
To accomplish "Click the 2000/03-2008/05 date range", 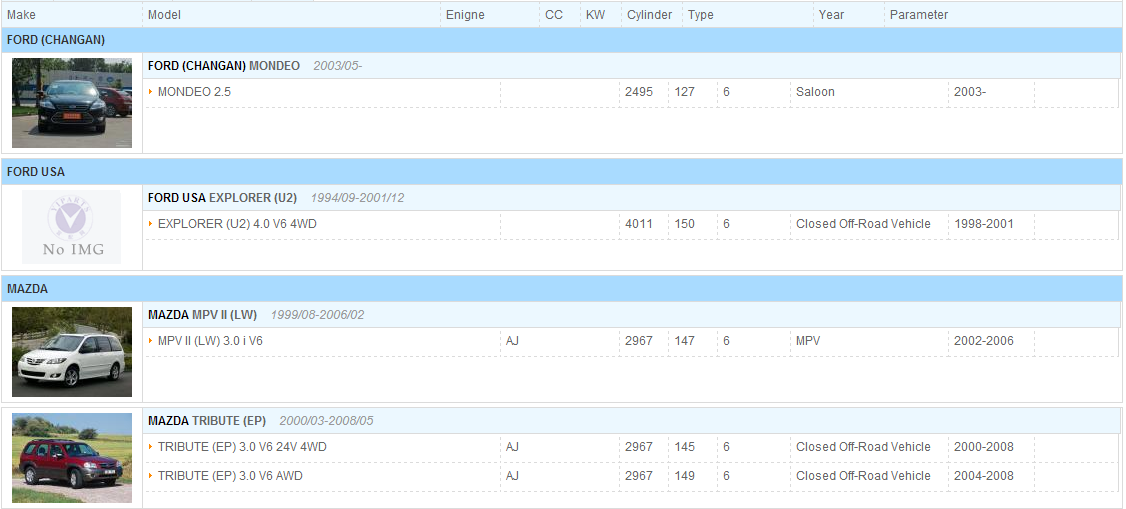I will [326, 421].
